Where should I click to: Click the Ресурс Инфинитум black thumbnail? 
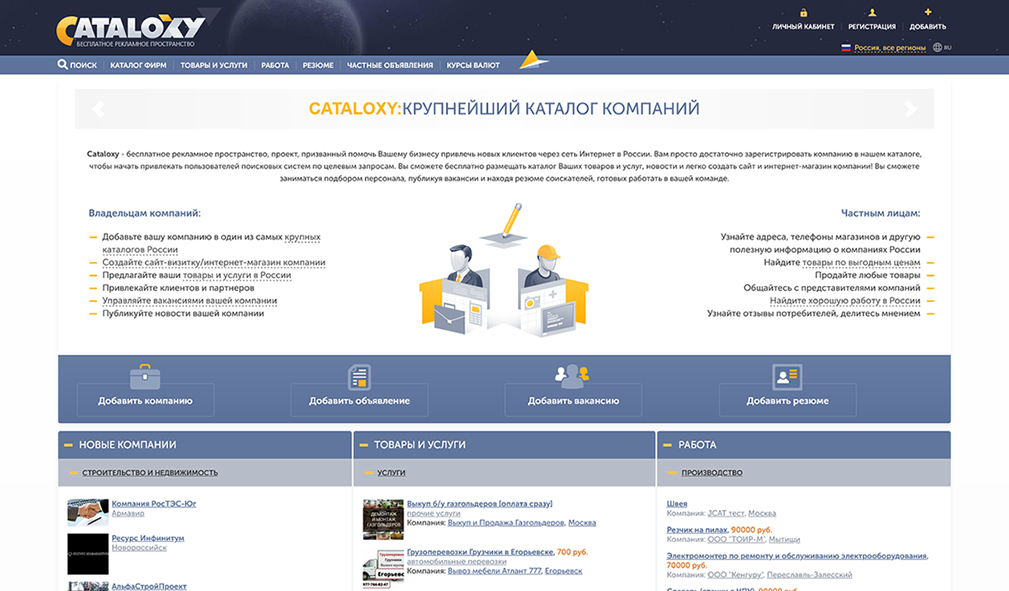coord(88,554)
